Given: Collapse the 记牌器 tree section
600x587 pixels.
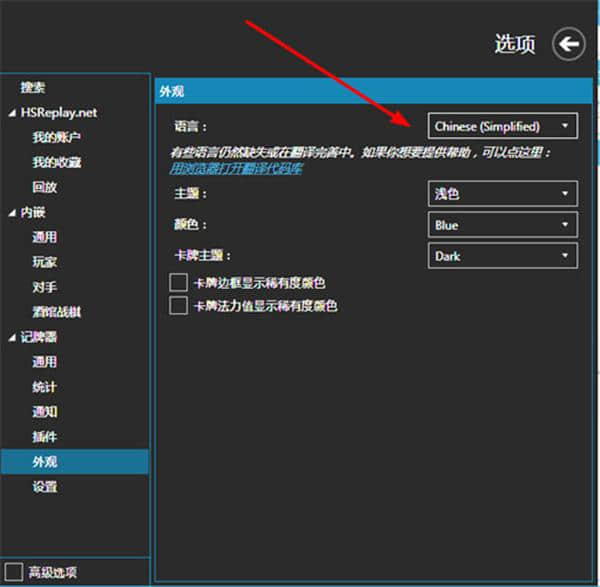Looking at the screenshot, I should tap(12, 338).
